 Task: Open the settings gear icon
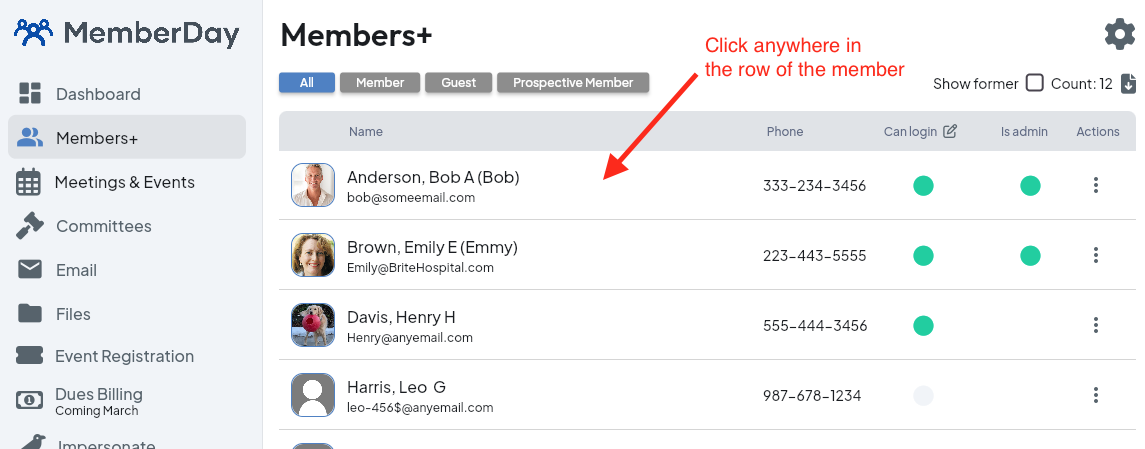click(1120, 34)
